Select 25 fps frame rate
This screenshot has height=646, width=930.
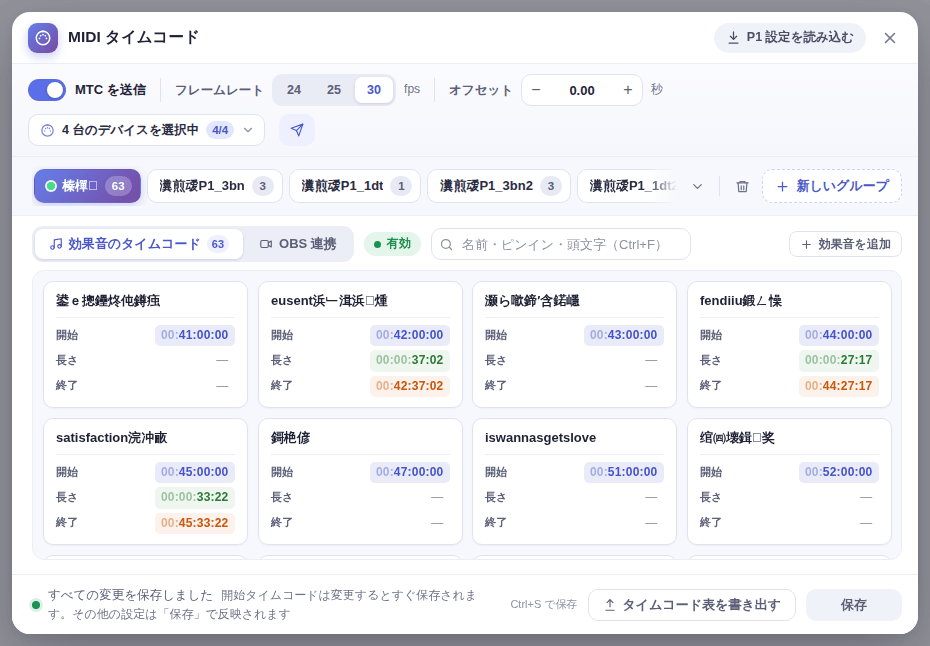pos(334,90)
